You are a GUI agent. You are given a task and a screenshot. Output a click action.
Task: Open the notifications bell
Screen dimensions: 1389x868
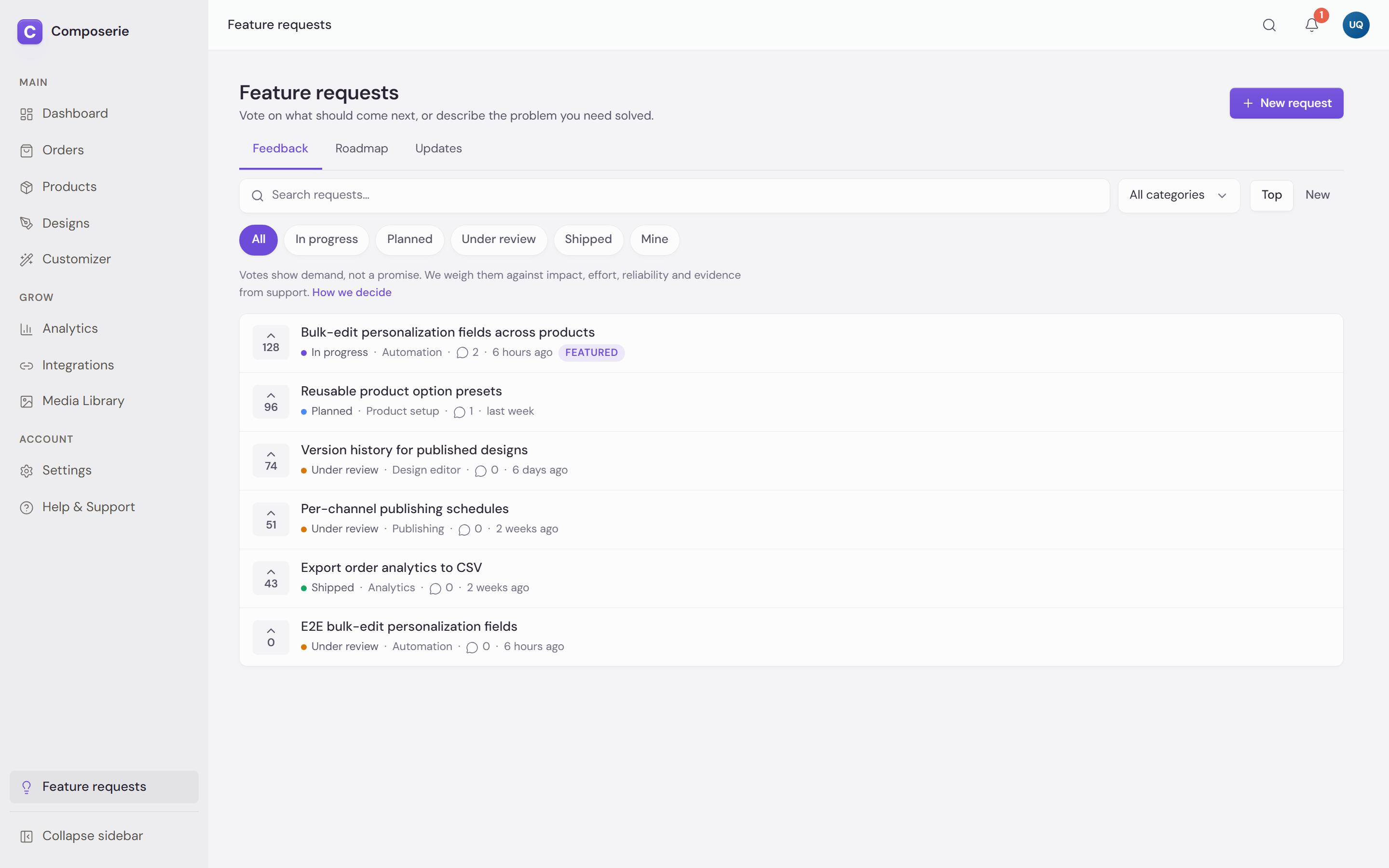pos(1311,25)
